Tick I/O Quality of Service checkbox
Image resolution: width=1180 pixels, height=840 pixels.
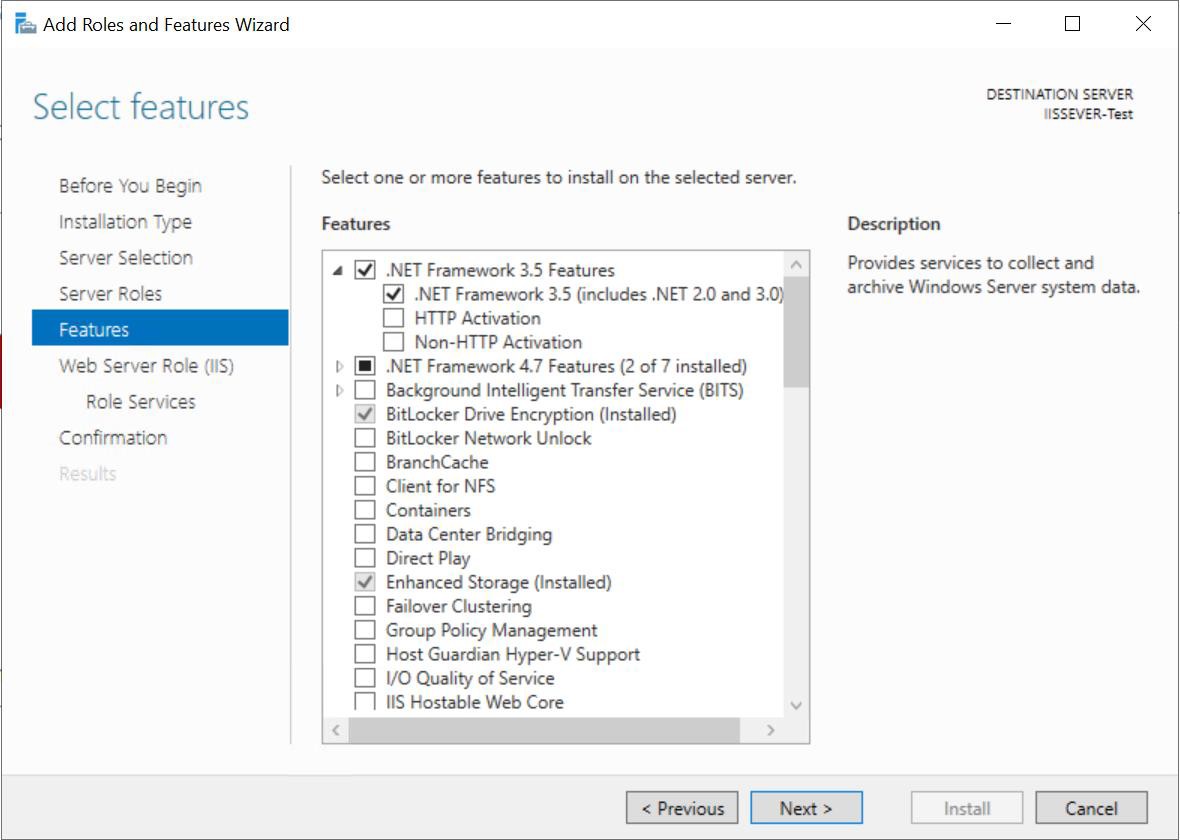point(365,678)
